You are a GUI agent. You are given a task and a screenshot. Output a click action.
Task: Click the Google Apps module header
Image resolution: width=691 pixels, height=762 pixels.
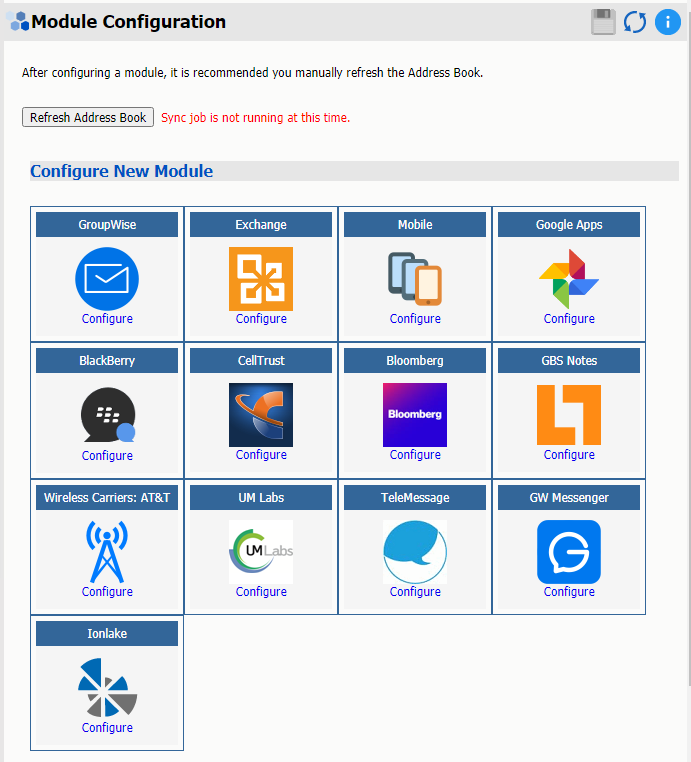coord(569,225)
